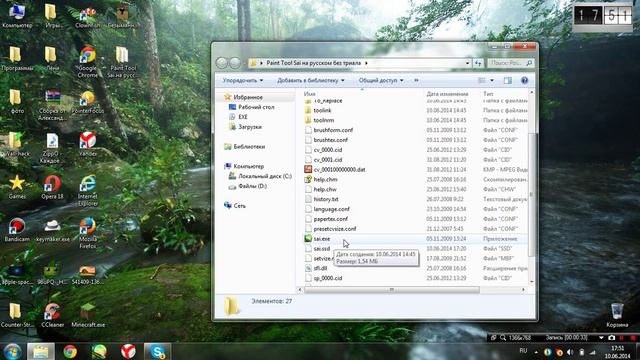This screenshot has width=640, height=360.
Task: Select Файлы (D:) drive
Action: click(x=252, y=186)
